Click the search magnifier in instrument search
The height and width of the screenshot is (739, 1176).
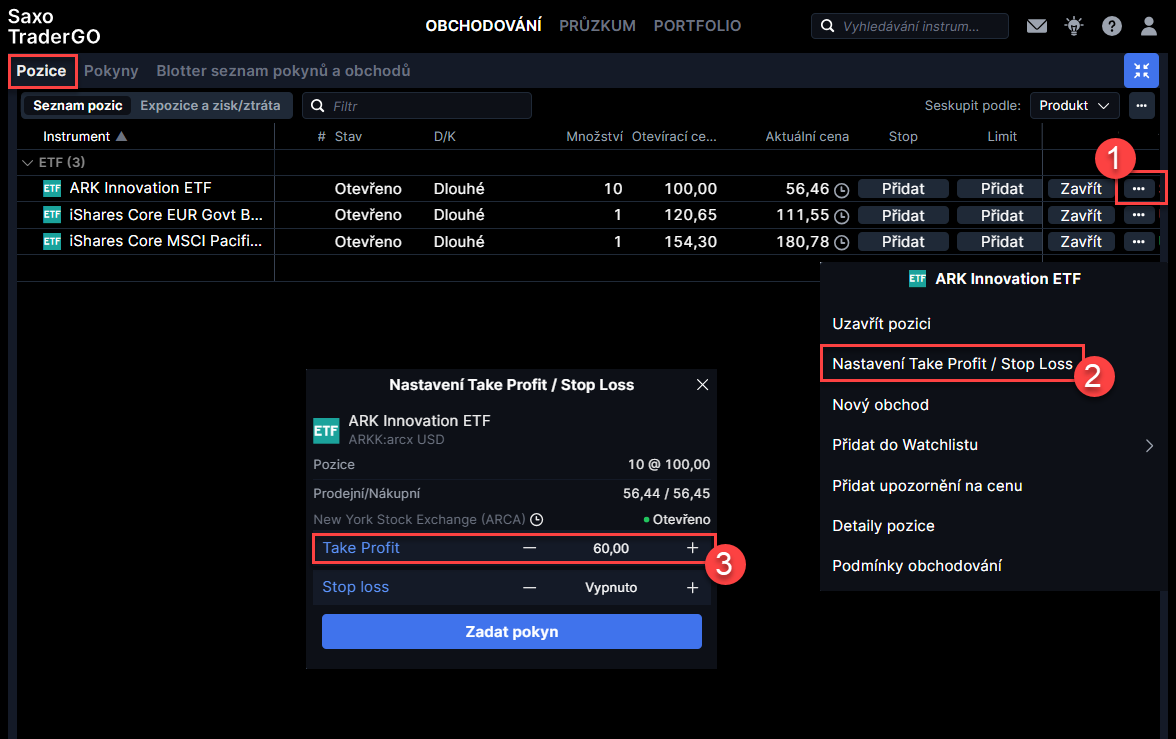click(x=827, y=26)
